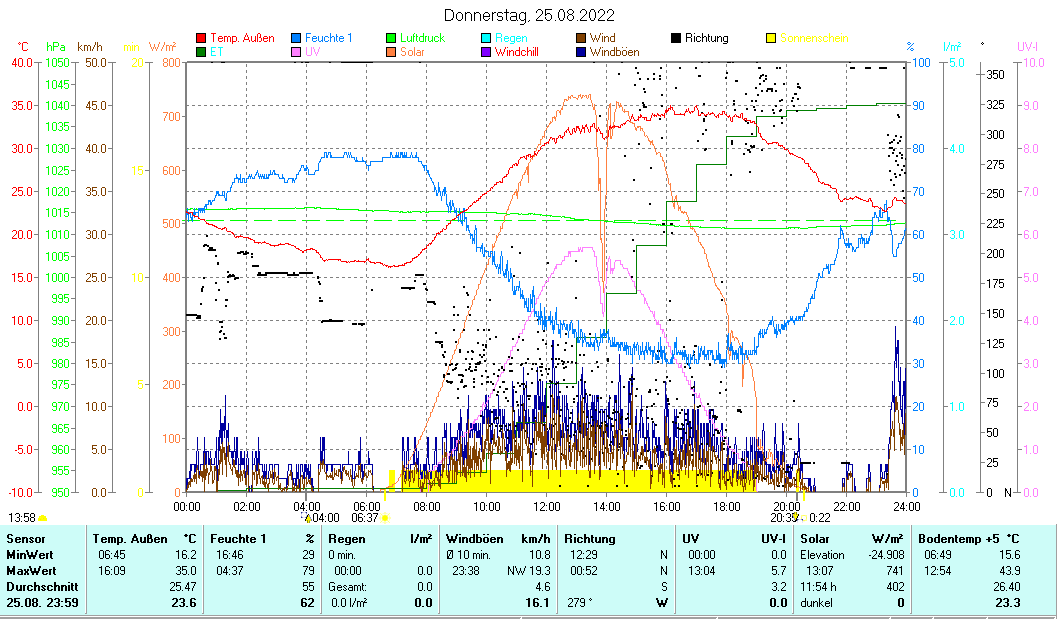Image resolution: width=1057 pixels, height=619 pixels.
Task: Click the pink UV legend swatch
Action: click(296, 52)
